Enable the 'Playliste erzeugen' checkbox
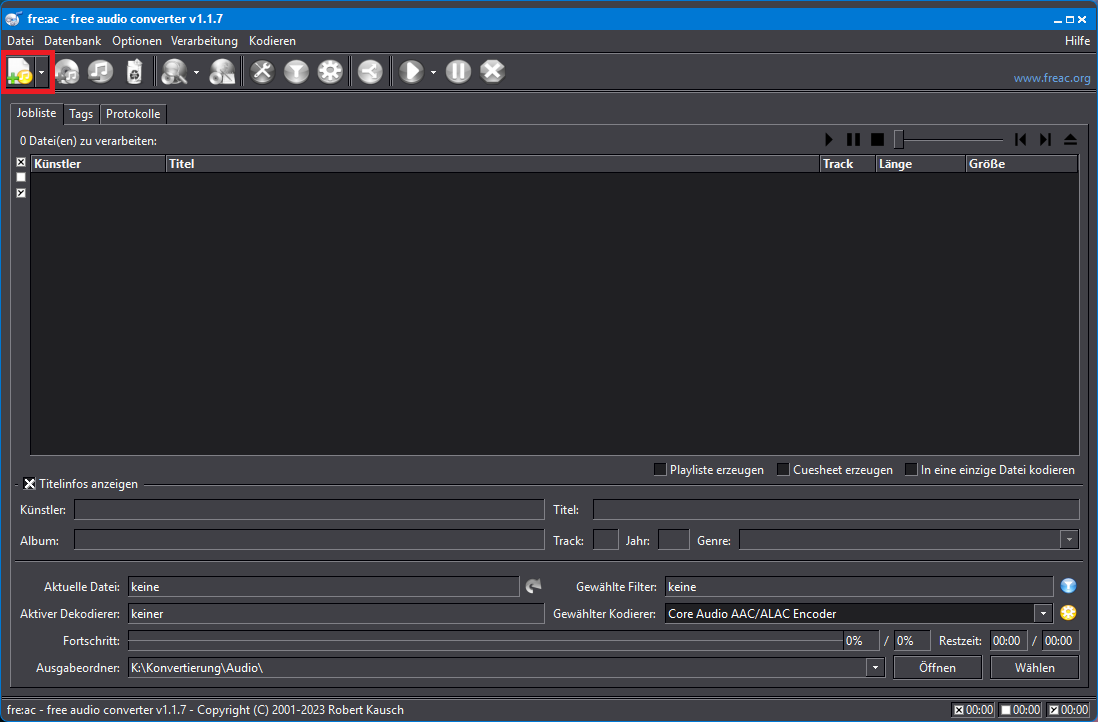Screen dimensions: 1098x722 (x=660, y=469)
